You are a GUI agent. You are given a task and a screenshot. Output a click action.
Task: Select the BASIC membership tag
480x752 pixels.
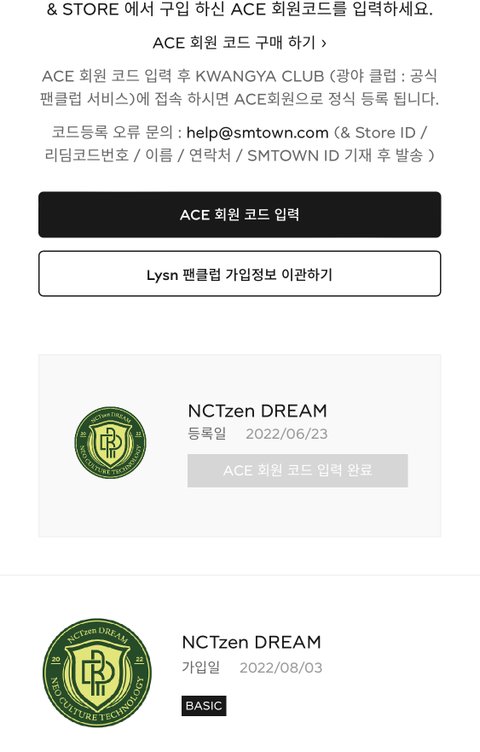click(204, 705)
